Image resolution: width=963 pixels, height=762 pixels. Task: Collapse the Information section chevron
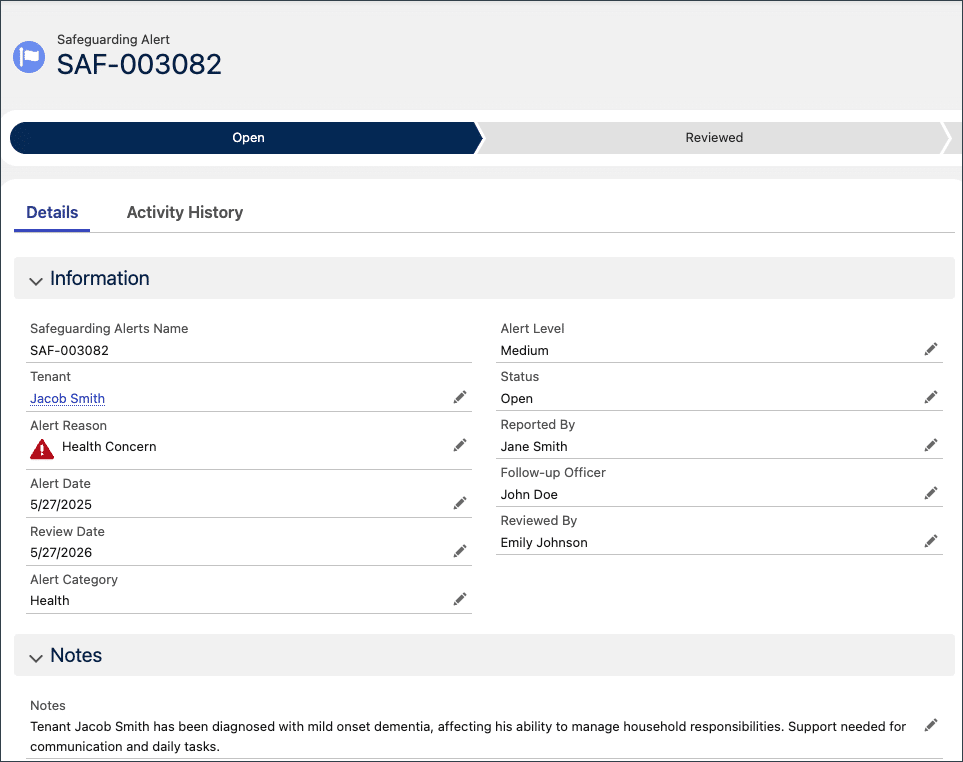coord(36,281)
